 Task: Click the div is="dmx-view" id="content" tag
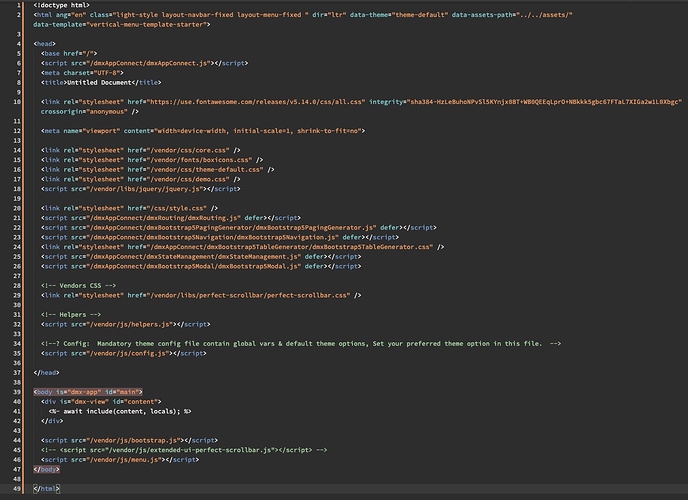101,401
